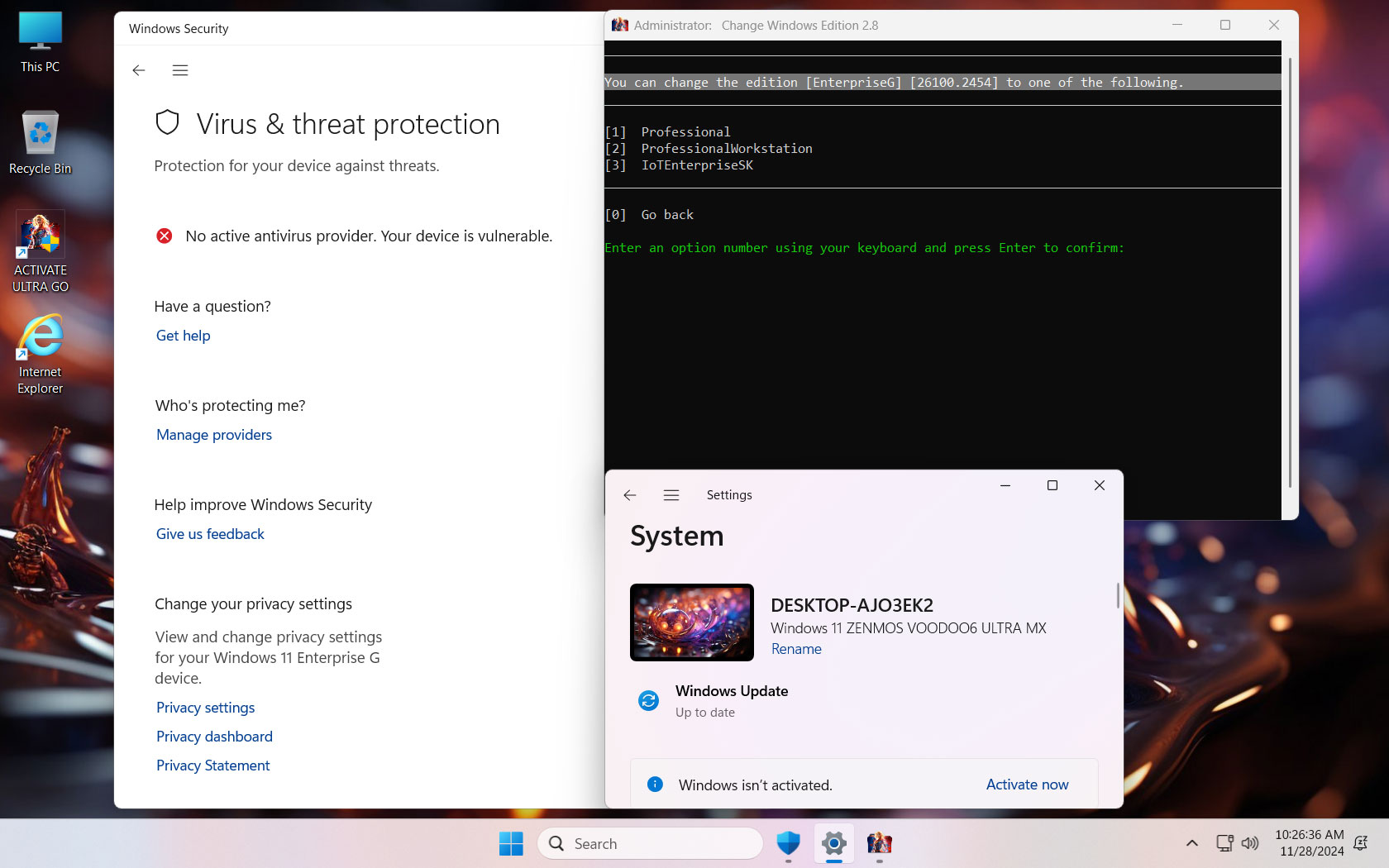Switch to Settings app on taskbar
The width and height of the screenshot is (1389, 868).
(834, 844)
